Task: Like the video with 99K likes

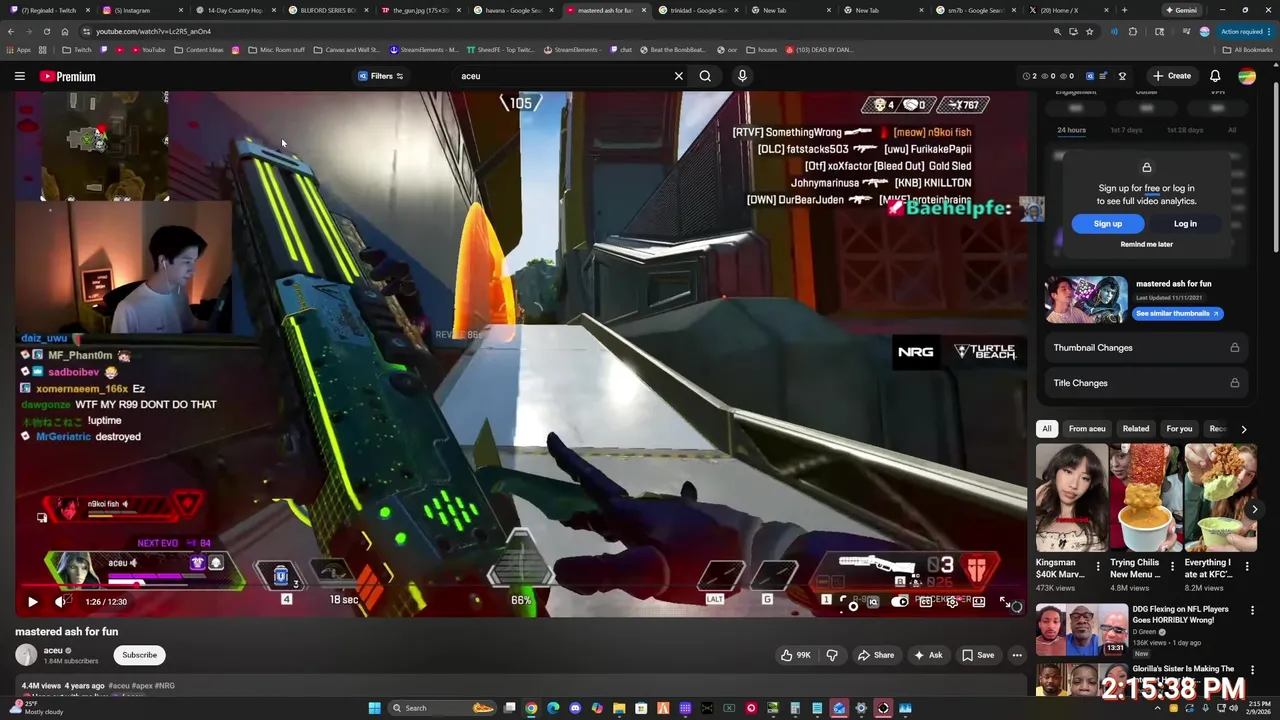Action: (x=796, y=655)
